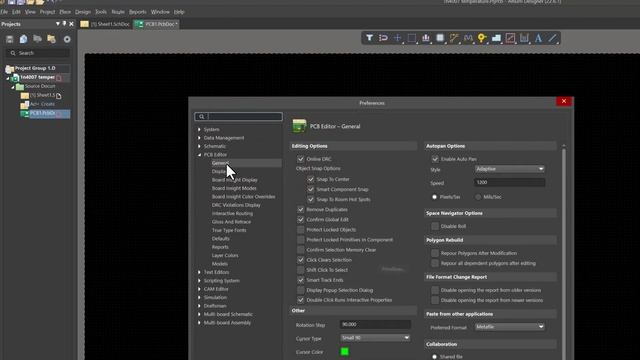The width and height of the screenshot is (640, 360).
Task: Collapse the PCB Editor node
Action: [x=199, y=155]
